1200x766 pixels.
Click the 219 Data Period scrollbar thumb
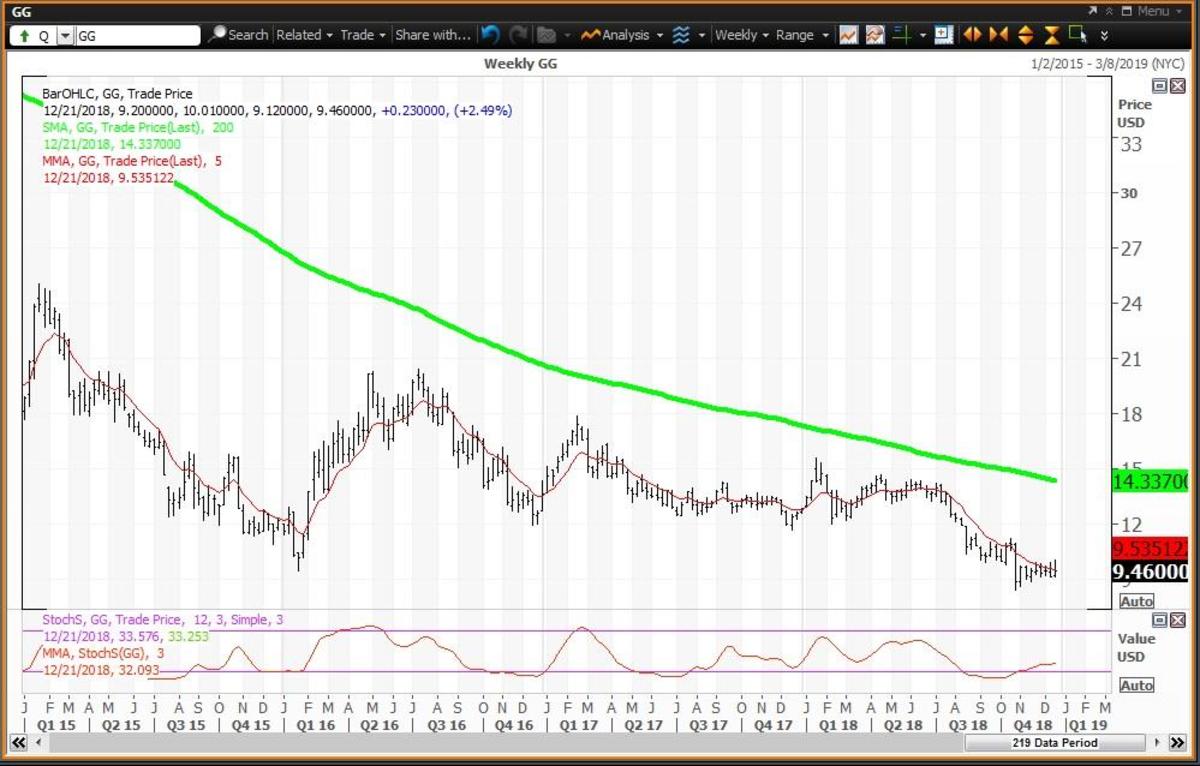coord(1053,743)
